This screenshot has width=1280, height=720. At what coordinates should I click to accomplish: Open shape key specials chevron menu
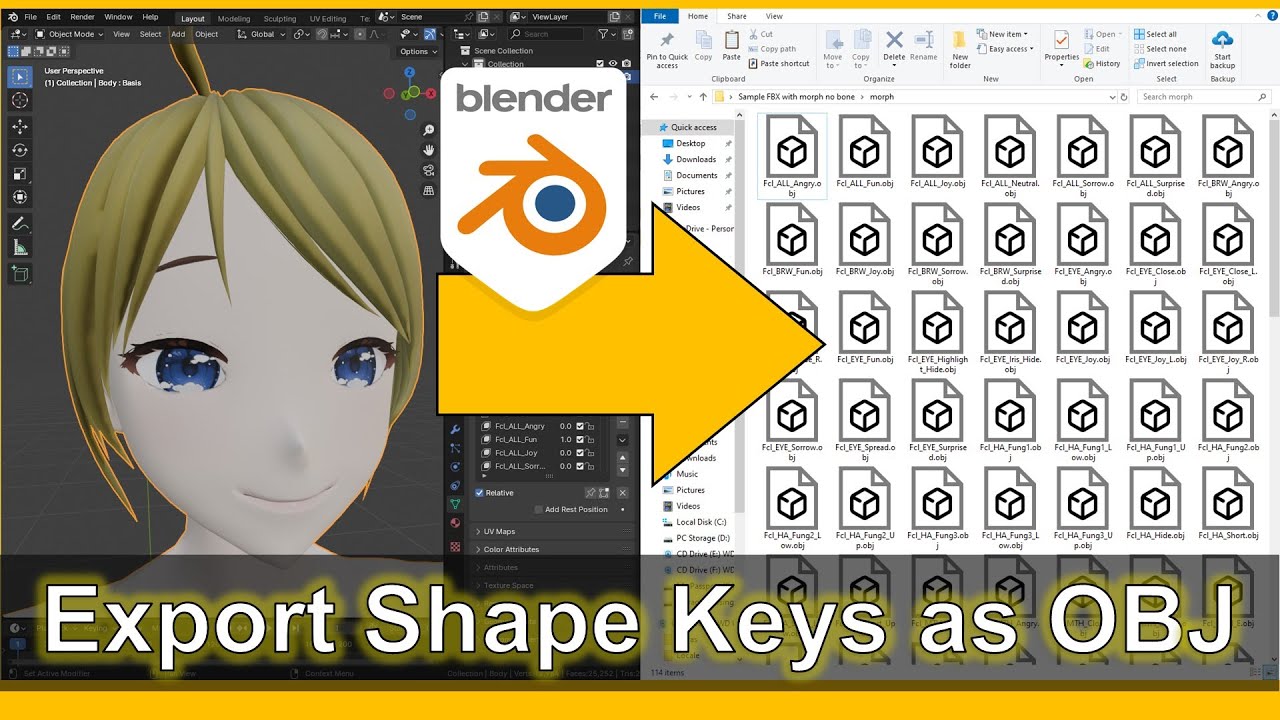[622, 441]
